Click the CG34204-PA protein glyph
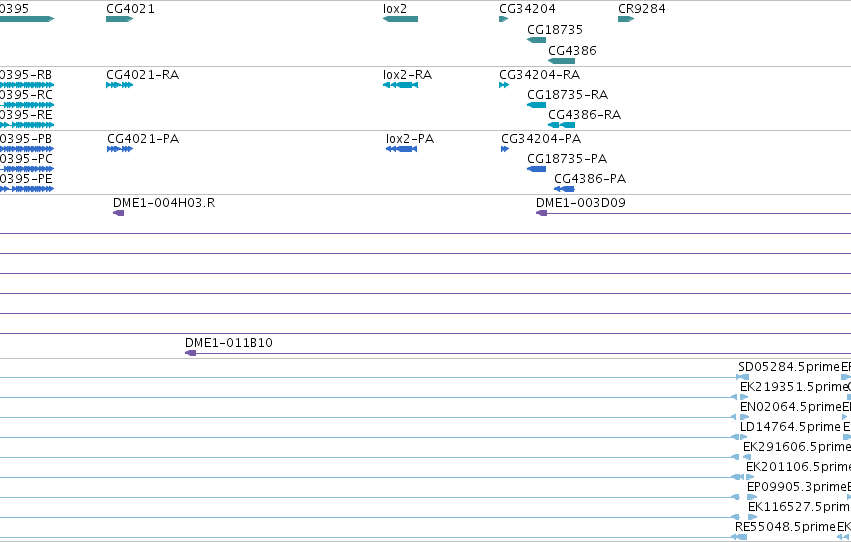Viewport: 851px width, 542px height. coord(505,149)
